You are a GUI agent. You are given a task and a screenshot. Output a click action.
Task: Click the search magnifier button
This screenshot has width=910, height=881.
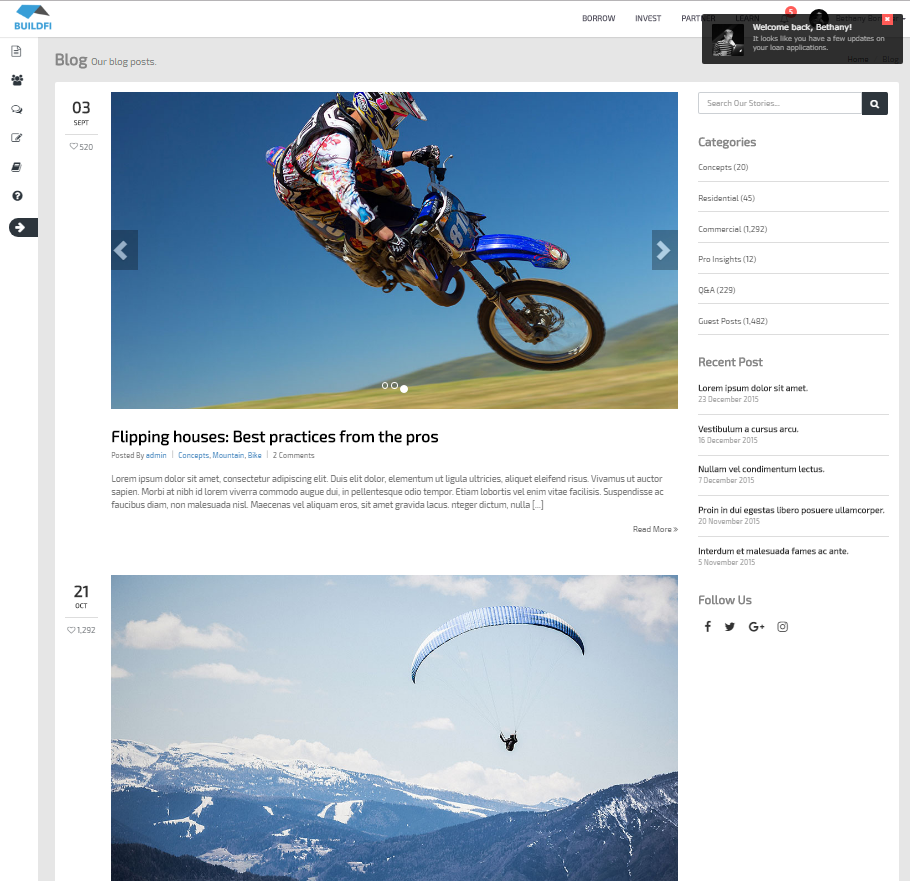[x=875, y=104]
